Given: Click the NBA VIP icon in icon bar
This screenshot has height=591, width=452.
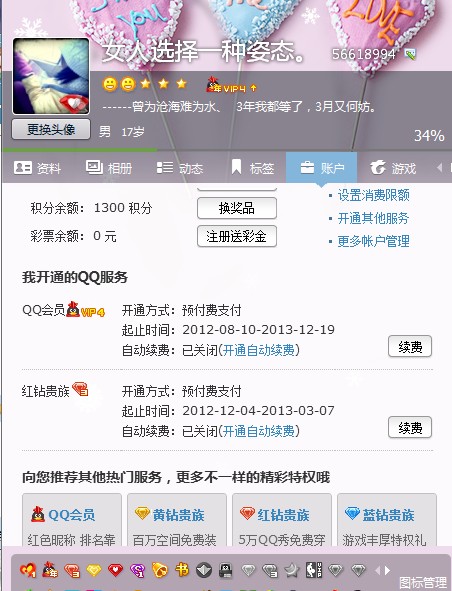Looking at the screenshot, I should 313,570.
